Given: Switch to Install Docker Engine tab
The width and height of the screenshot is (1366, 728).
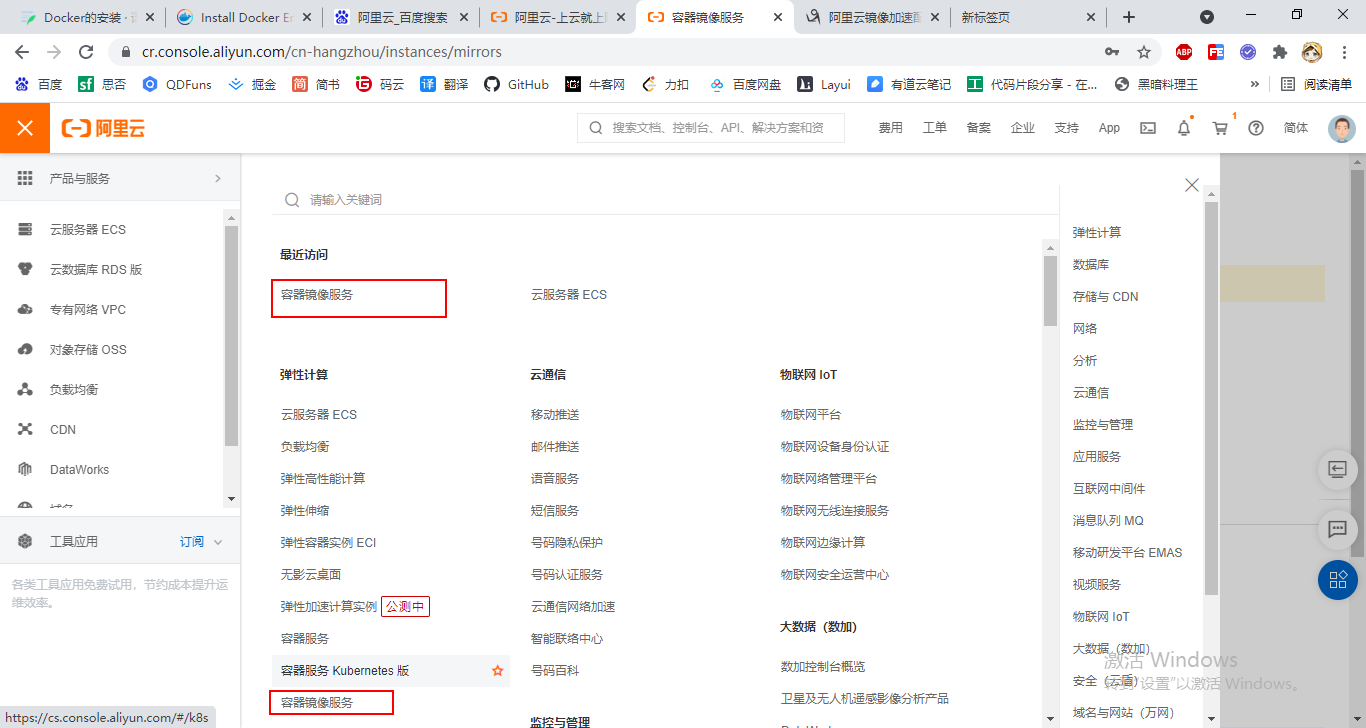Looking at the screenshot, I should [246, 17].
